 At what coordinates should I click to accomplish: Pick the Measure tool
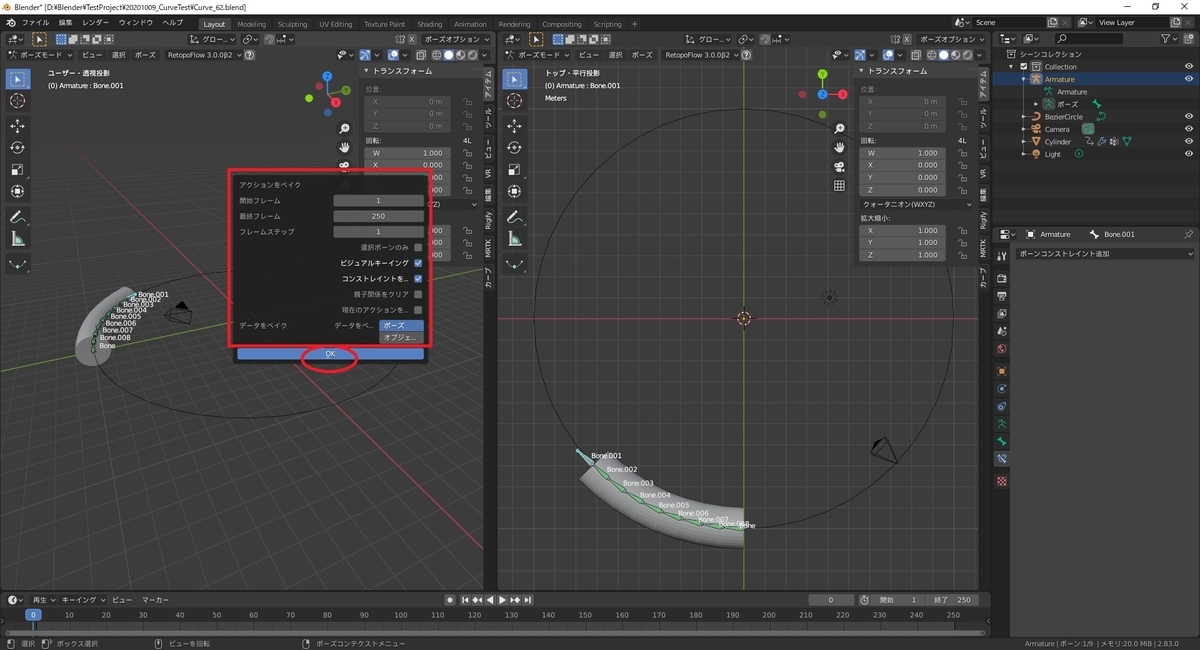click(18, 239)
